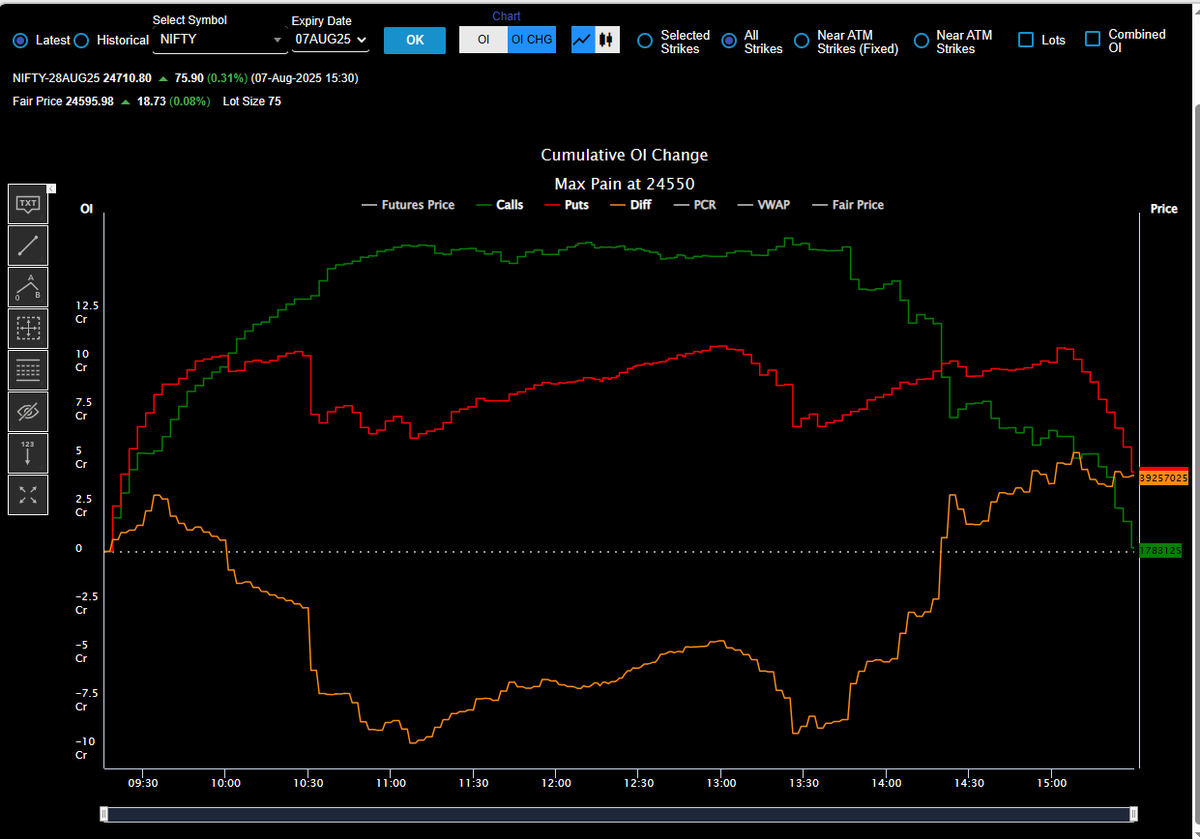Select the TXT annotation tool

tap(28, 204)
